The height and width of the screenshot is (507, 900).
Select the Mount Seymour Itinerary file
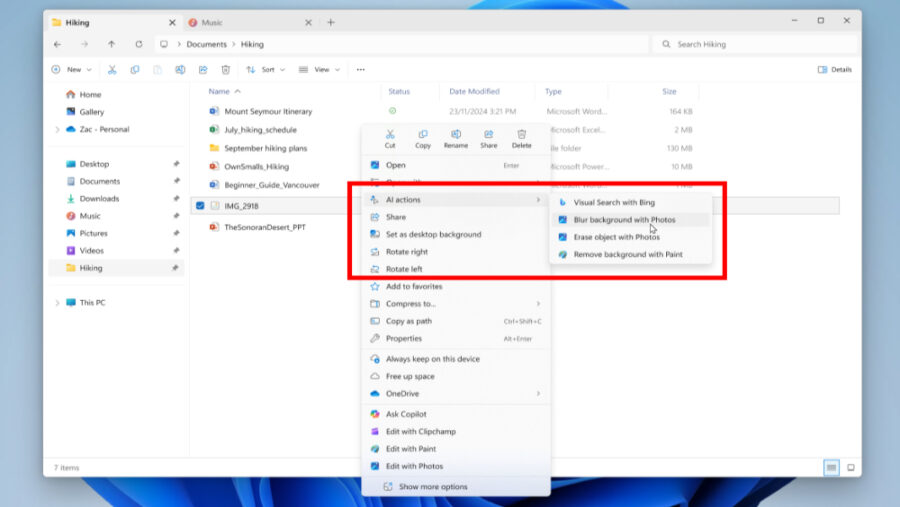point(268,111)
